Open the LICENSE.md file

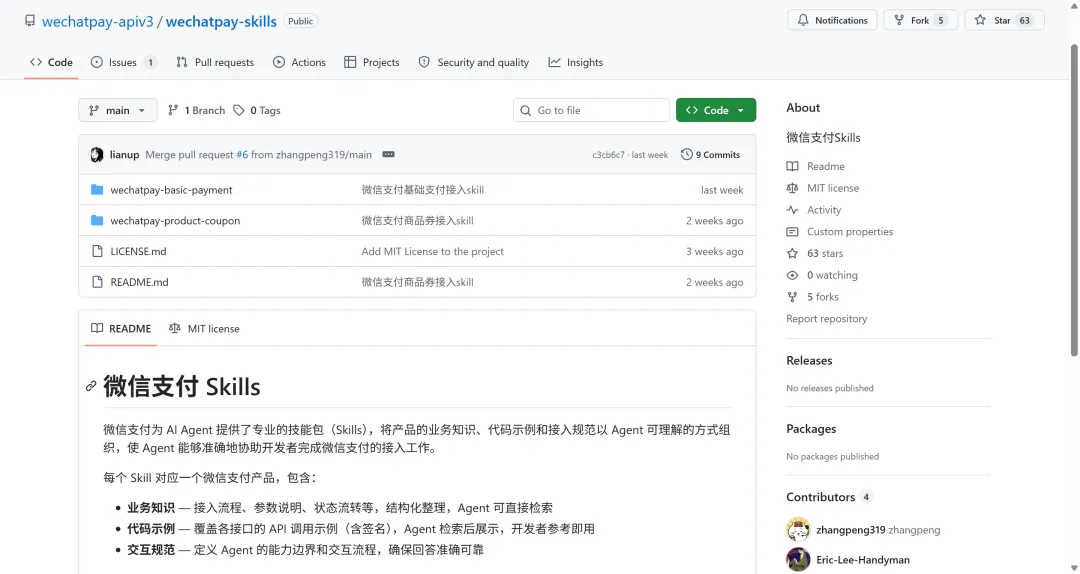(x=138, y=252)
